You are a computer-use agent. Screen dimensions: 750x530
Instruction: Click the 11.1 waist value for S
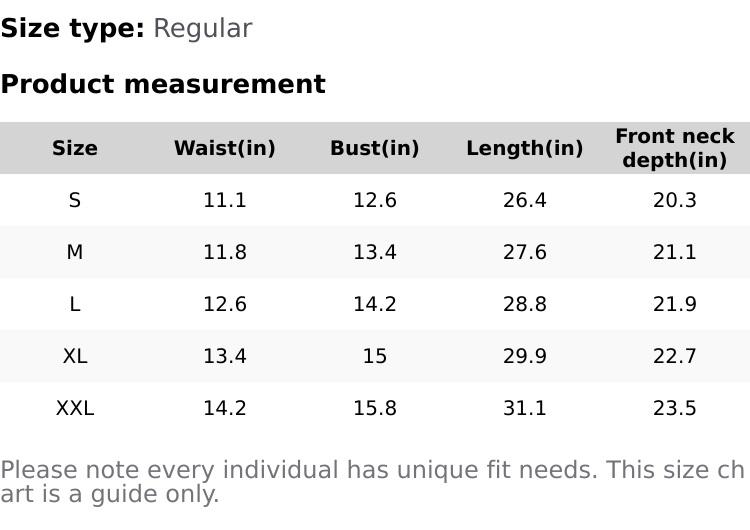tap(224, 200)
